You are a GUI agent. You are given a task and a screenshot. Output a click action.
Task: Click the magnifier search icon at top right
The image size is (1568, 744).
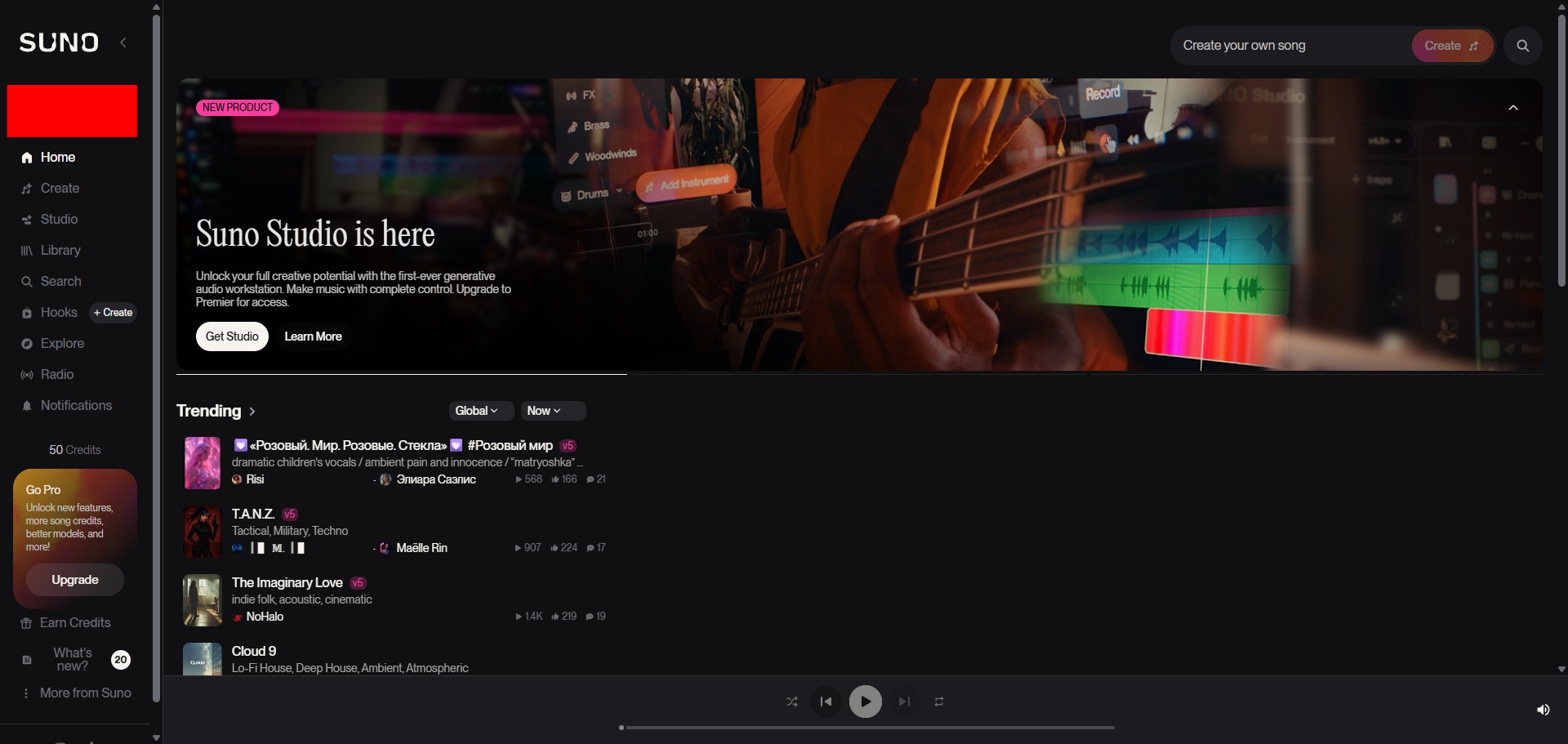click(x=1522, y=46)
